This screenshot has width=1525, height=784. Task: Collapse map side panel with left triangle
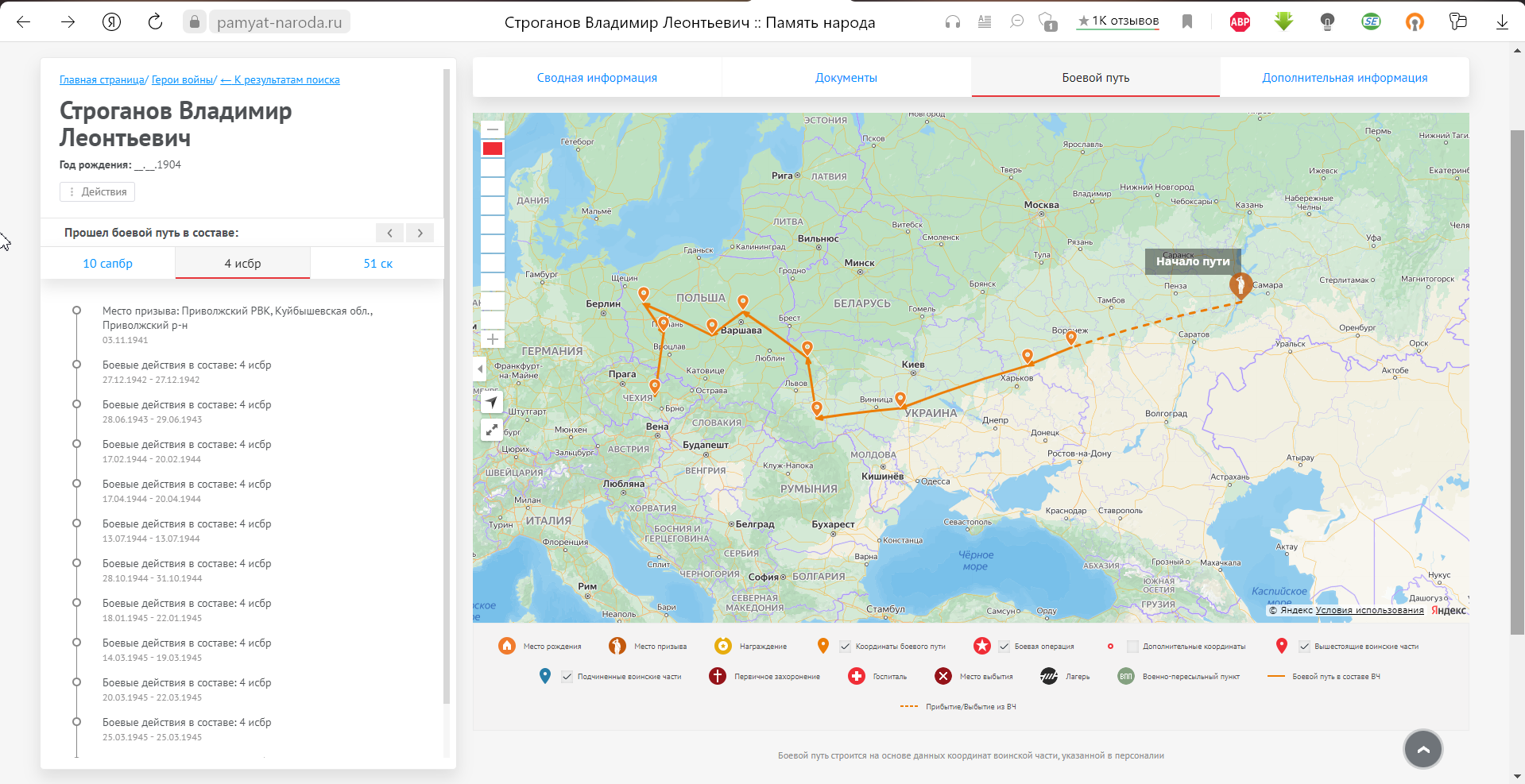[x=480, y=369]
